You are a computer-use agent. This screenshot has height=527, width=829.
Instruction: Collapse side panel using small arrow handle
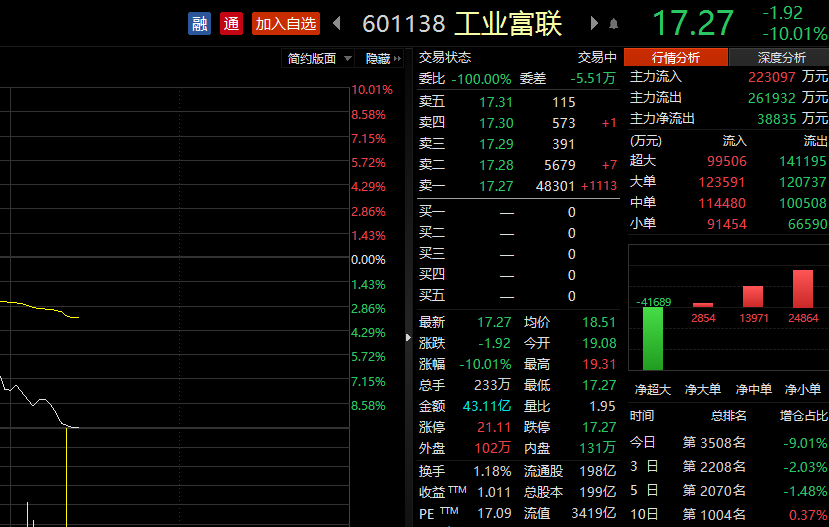pyautogui.click(x=407, y=338)
